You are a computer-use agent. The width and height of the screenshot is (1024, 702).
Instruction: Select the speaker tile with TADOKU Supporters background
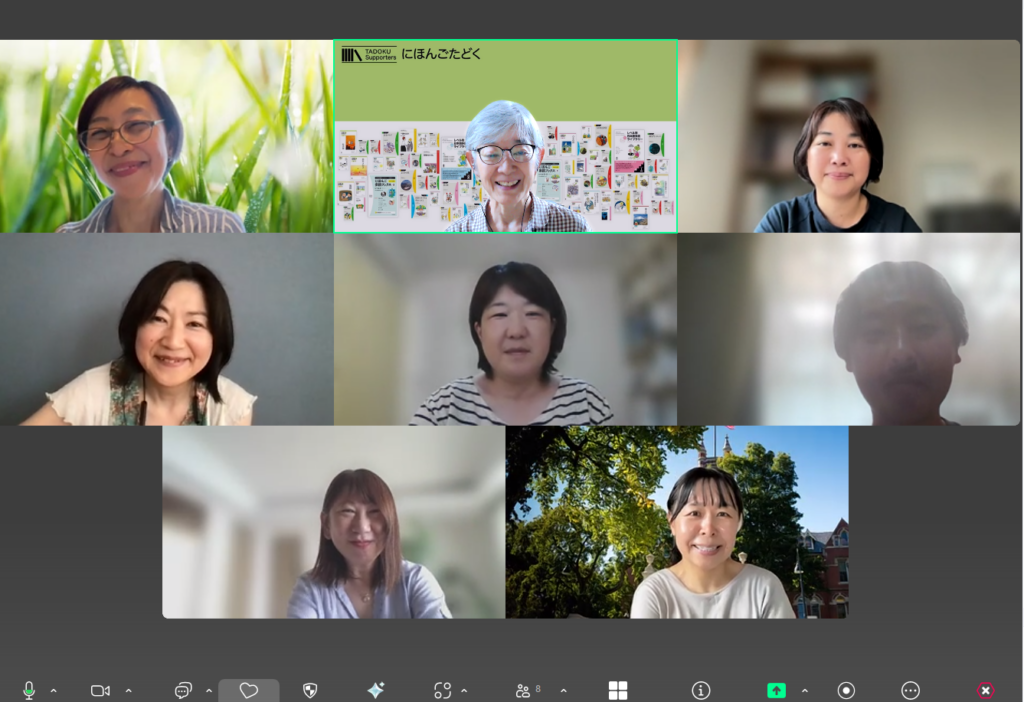[505, 136]
